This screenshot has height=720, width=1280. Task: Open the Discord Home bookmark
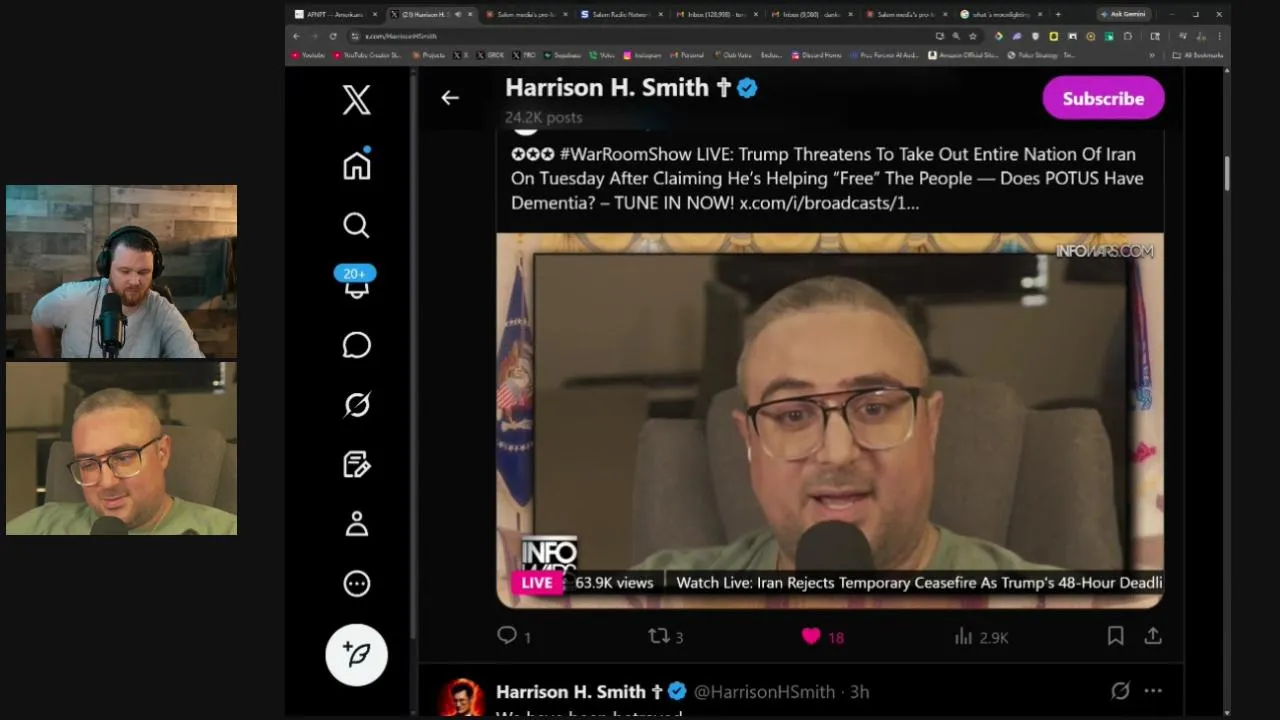(x=816, y=55)
